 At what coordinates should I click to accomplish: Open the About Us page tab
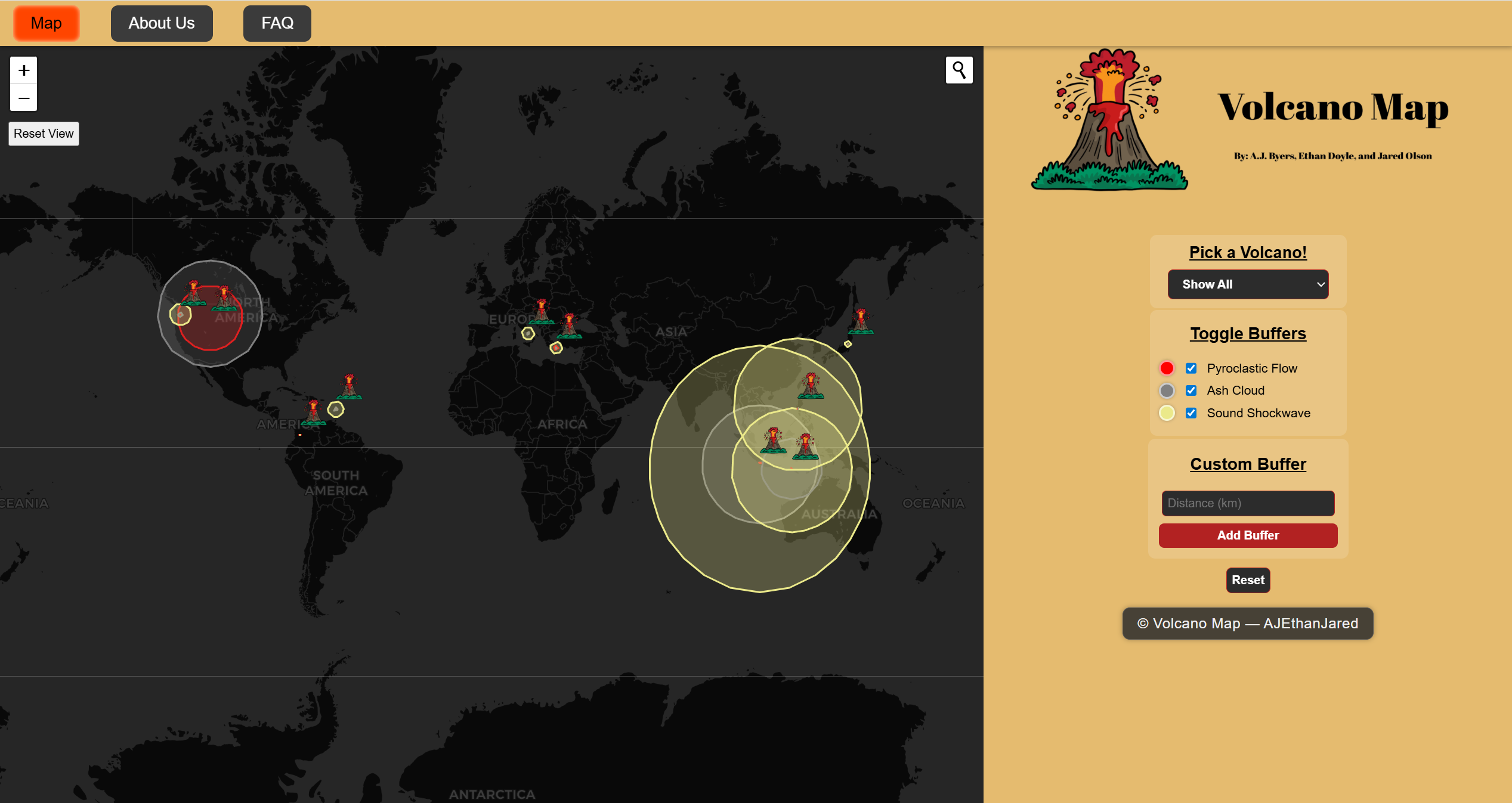(162, 23)
